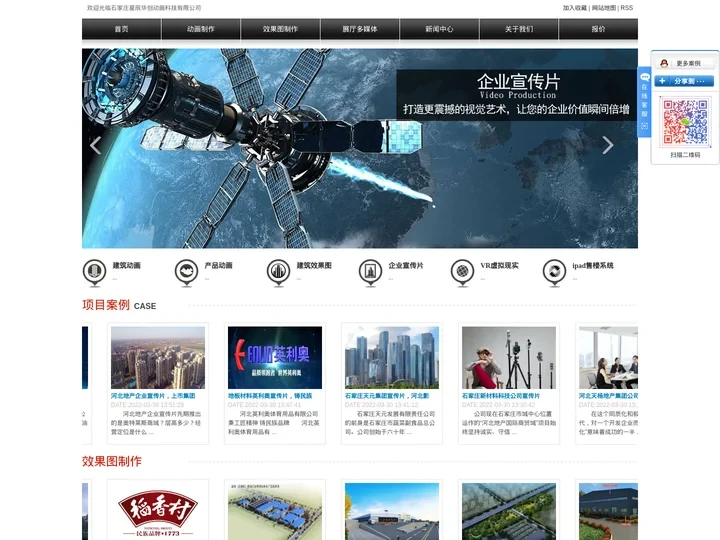Screen dimensions: 720x540
Task: Click the 地板材料英利奥宣传片 title link
Action: 270,396
